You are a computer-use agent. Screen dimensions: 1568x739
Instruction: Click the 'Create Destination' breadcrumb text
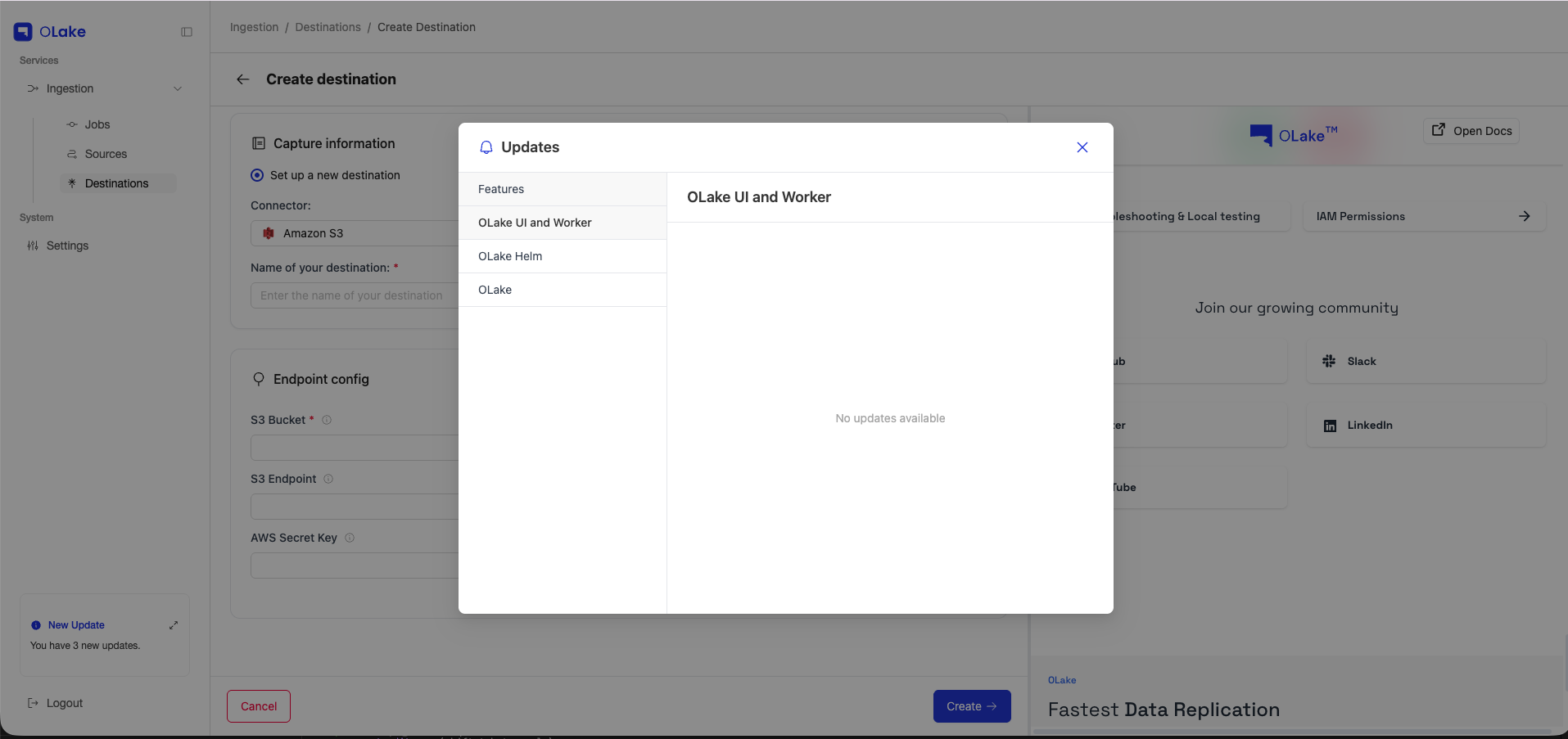click(427, 27)
